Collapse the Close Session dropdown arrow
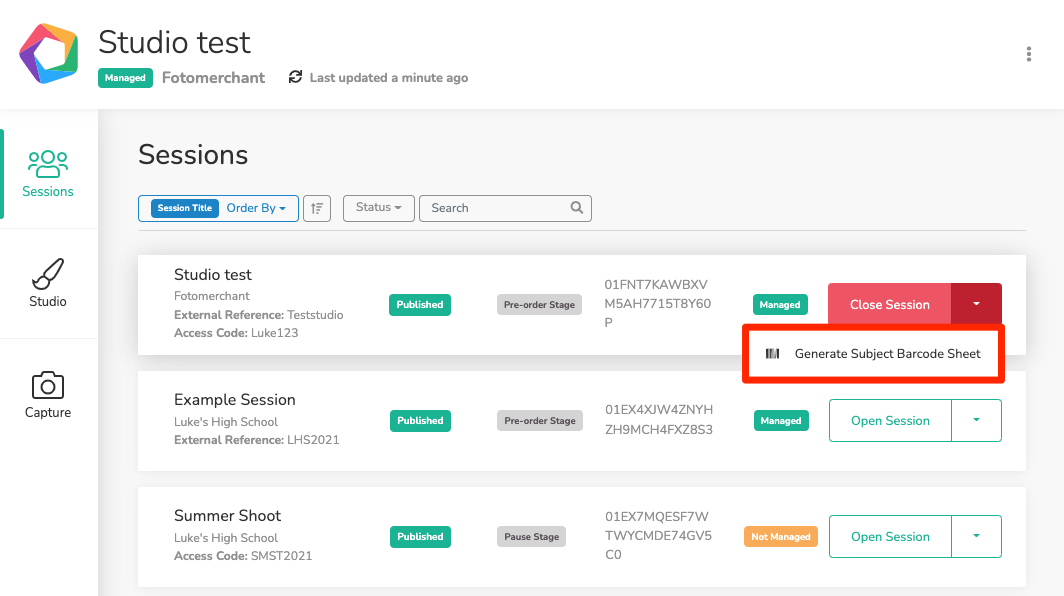Image resolution: width=1064 pixels, height=596 pixels. 976,304
